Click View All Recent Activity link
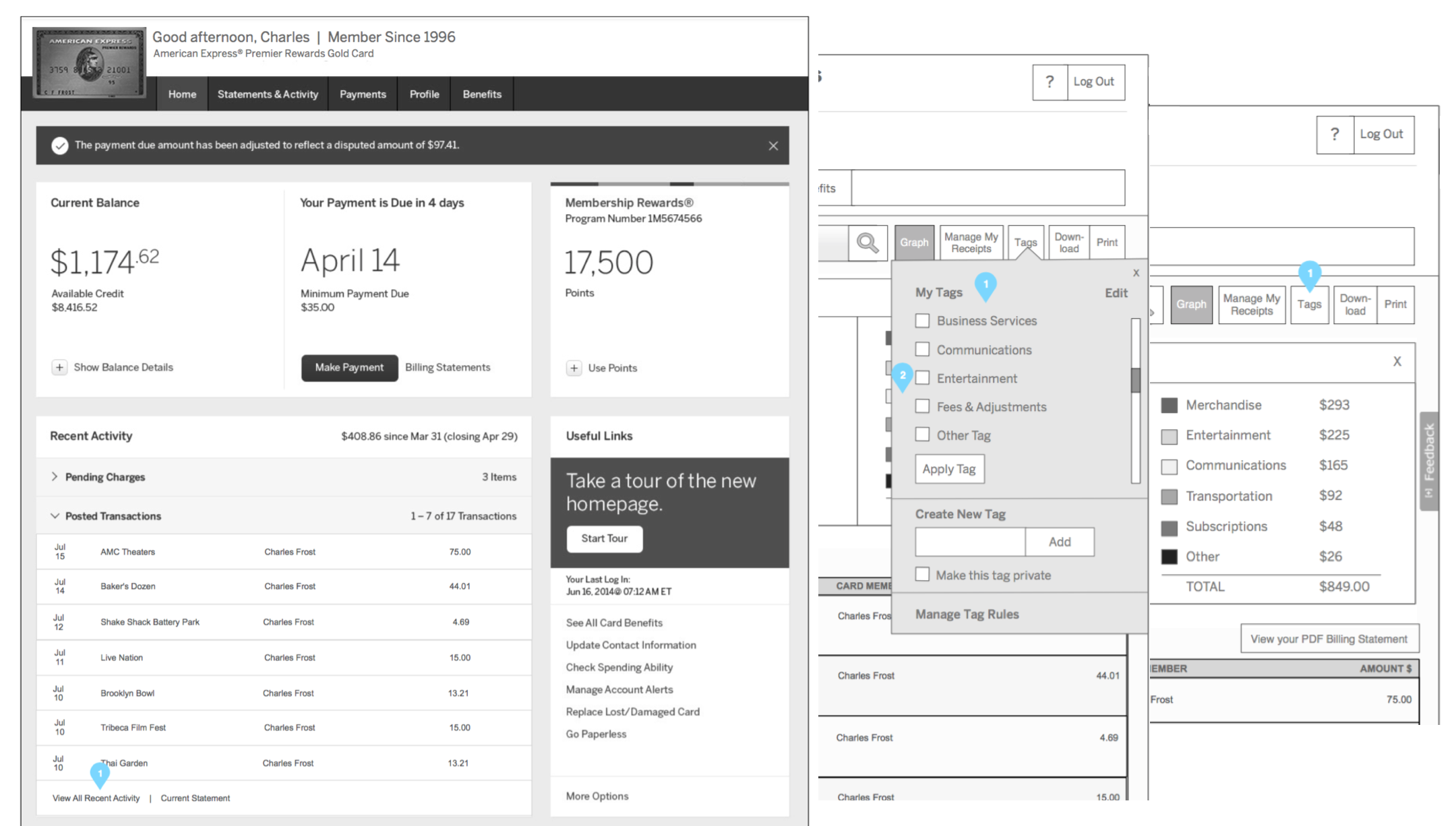1456x826 pixels. coord(96,798)
